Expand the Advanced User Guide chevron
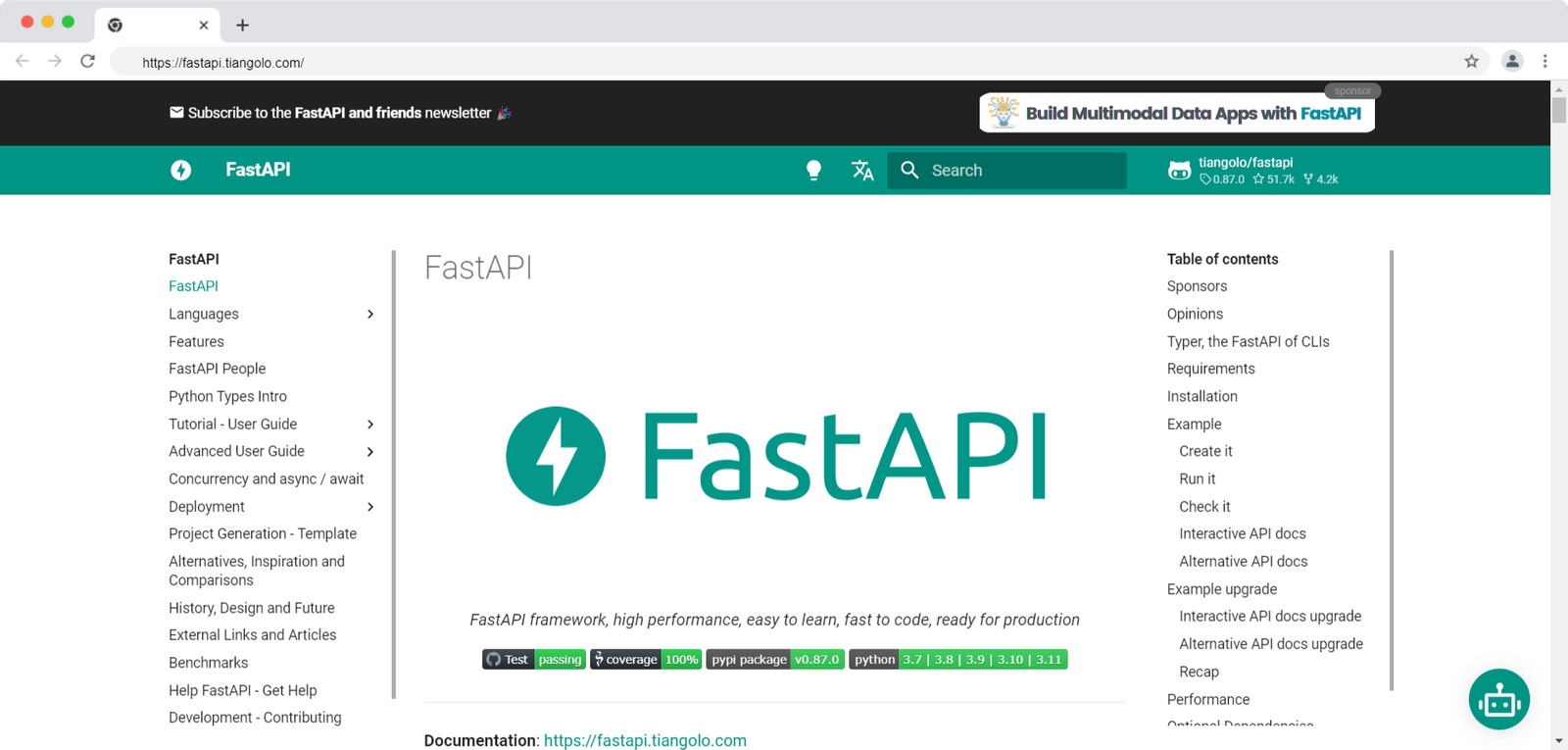 370,452
